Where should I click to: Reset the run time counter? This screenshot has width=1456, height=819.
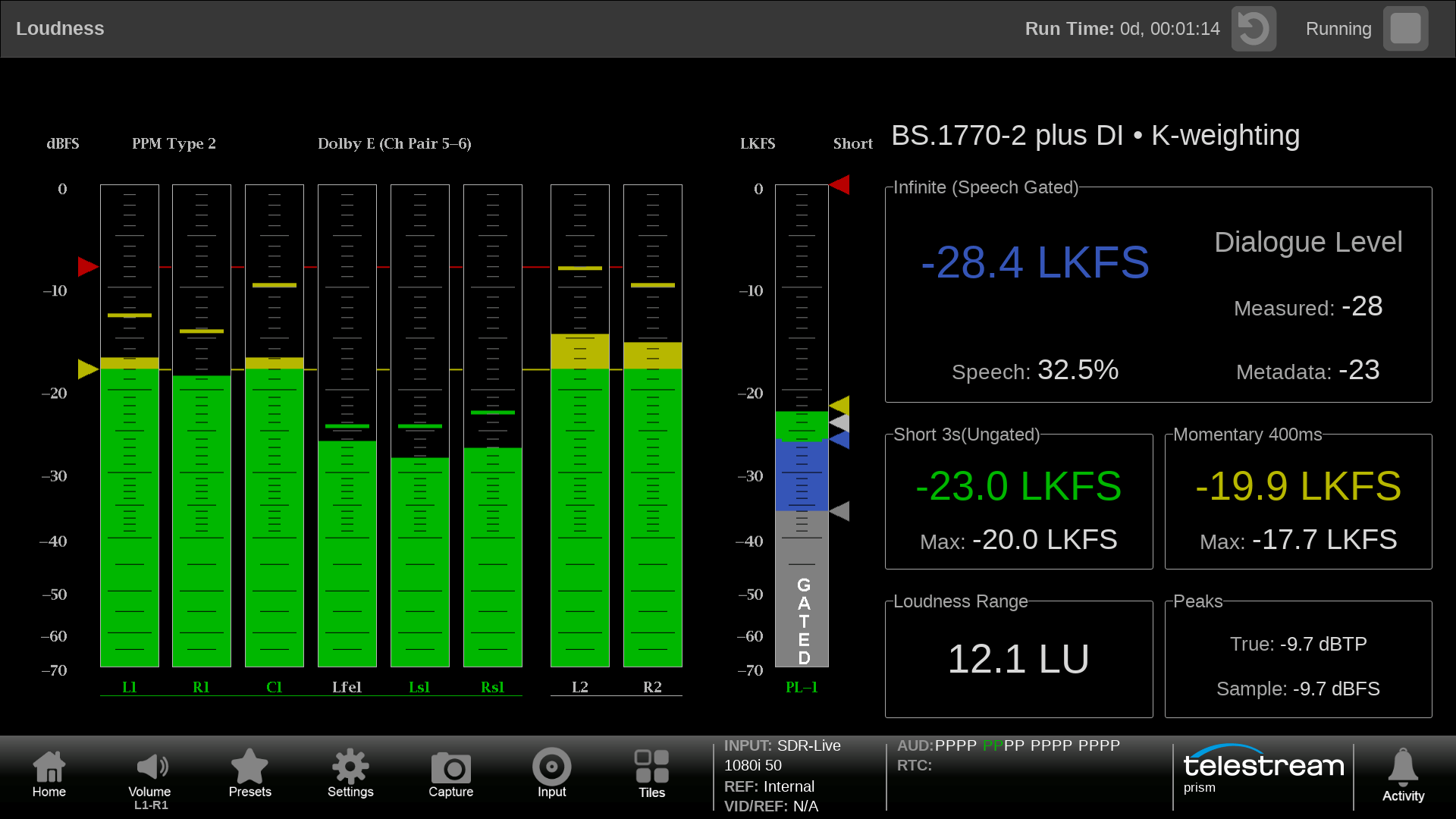click(x=1254, y=29)
